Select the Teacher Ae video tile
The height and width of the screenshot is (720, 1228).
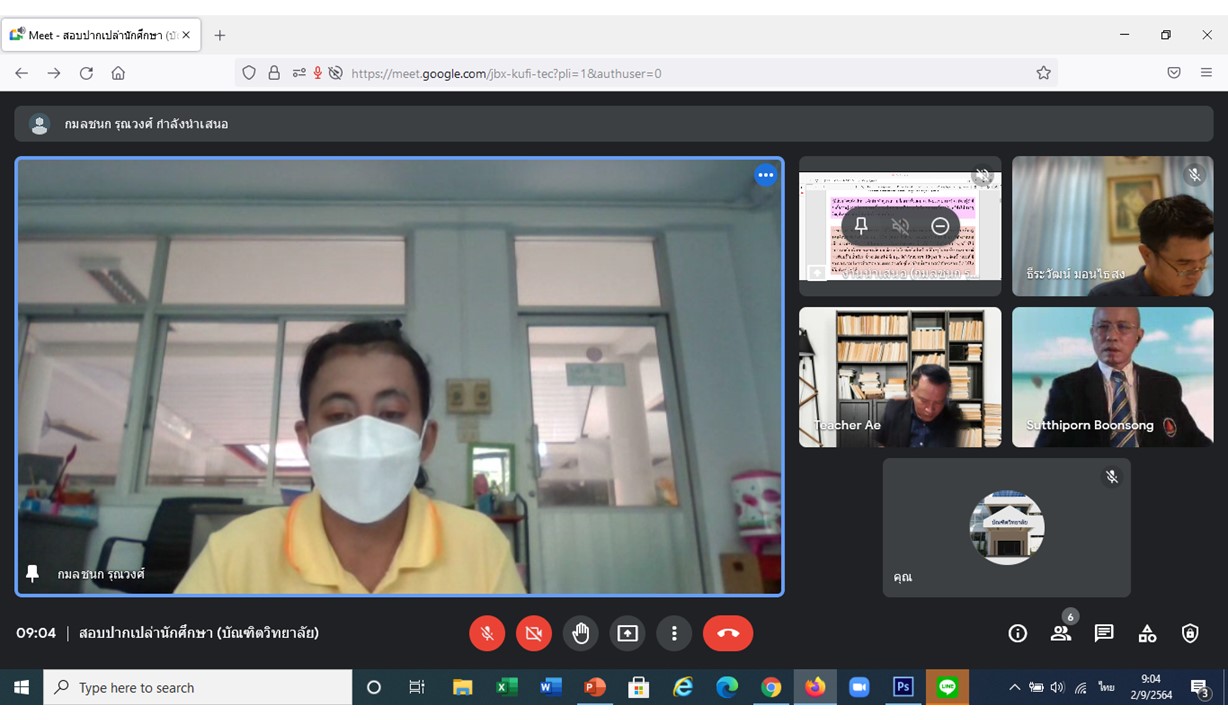coord(899,377)
